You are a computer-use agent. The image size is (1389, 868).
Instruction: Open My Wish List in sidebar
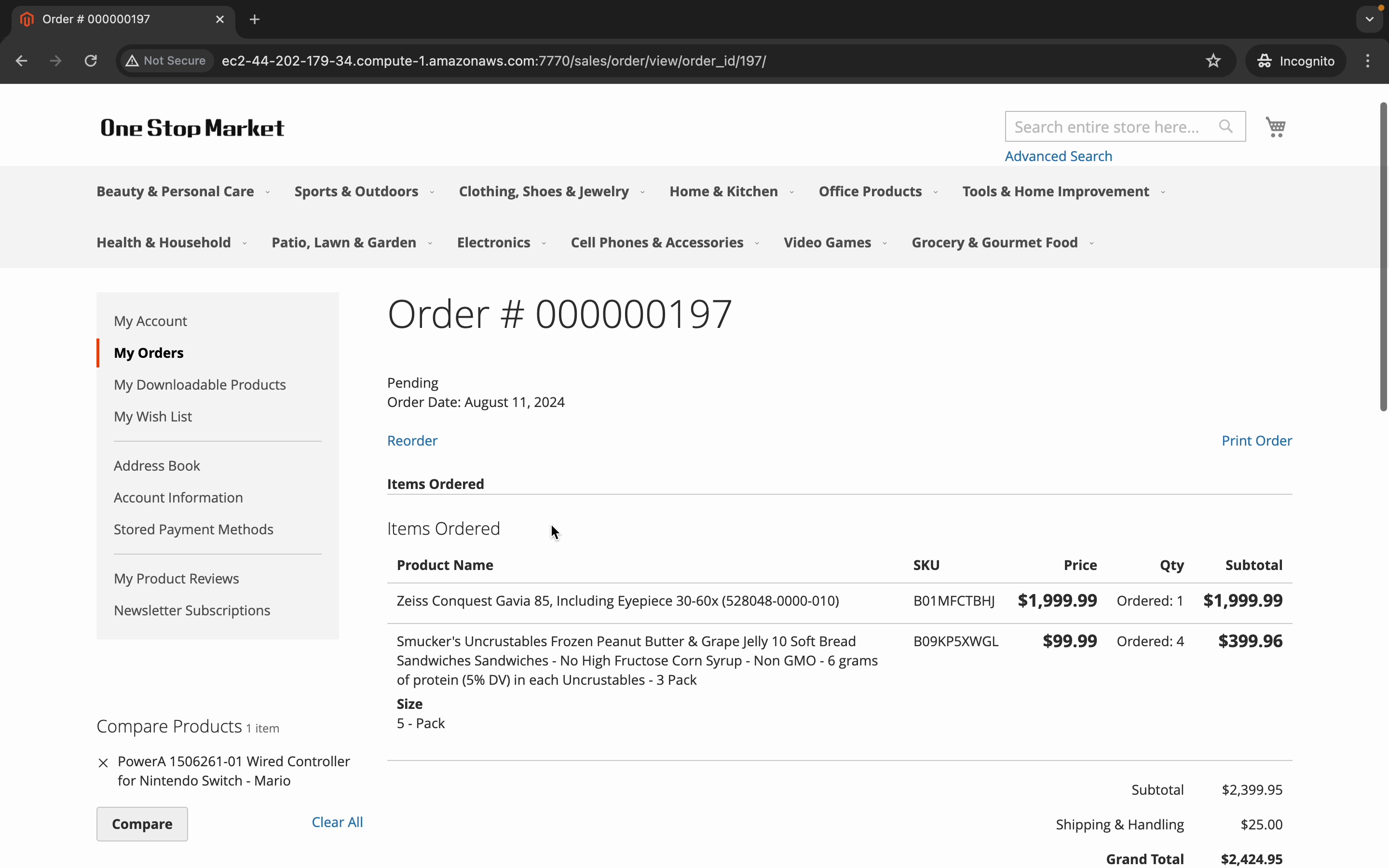(x=153, y=417)
